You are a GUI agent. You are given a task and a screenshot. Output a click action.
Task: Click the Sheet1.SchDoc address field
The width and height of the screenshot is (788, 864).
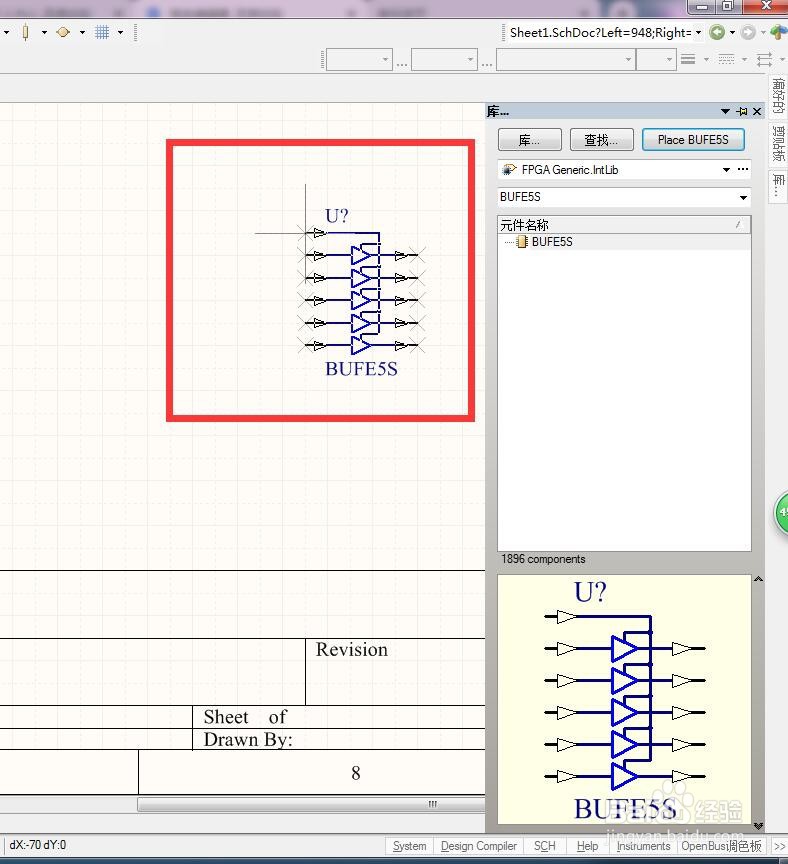[600, 33]
